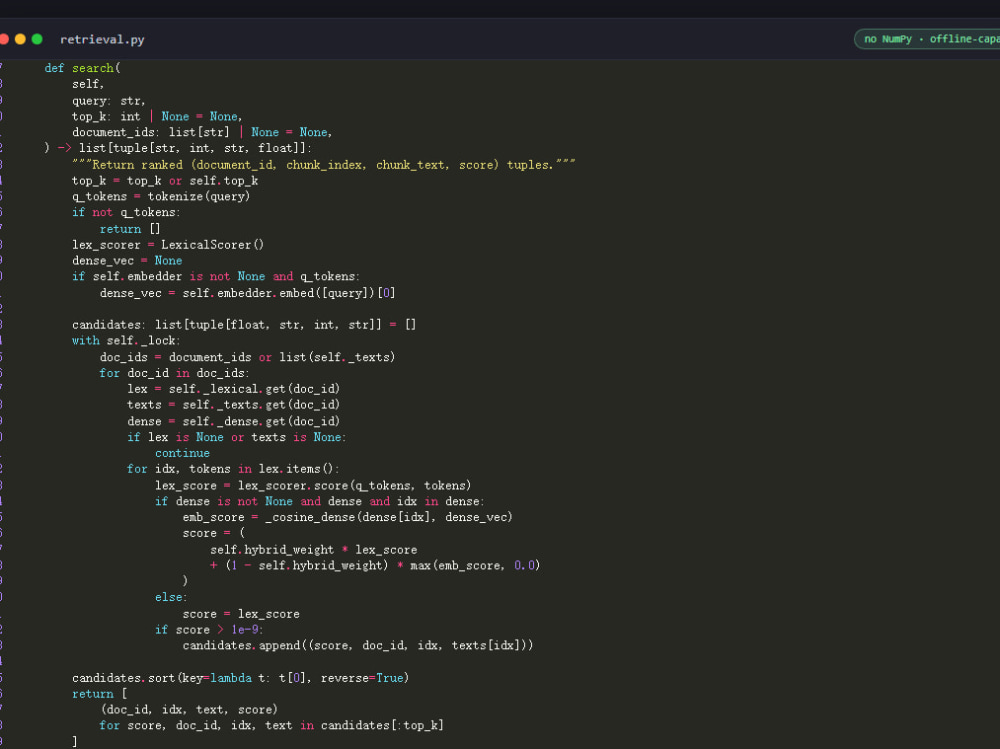The width and height of the screenshot is (1000, 749).
Task: Click 'for score, doc_id, idx, text in candidates' line
Action: coord(272,726)
